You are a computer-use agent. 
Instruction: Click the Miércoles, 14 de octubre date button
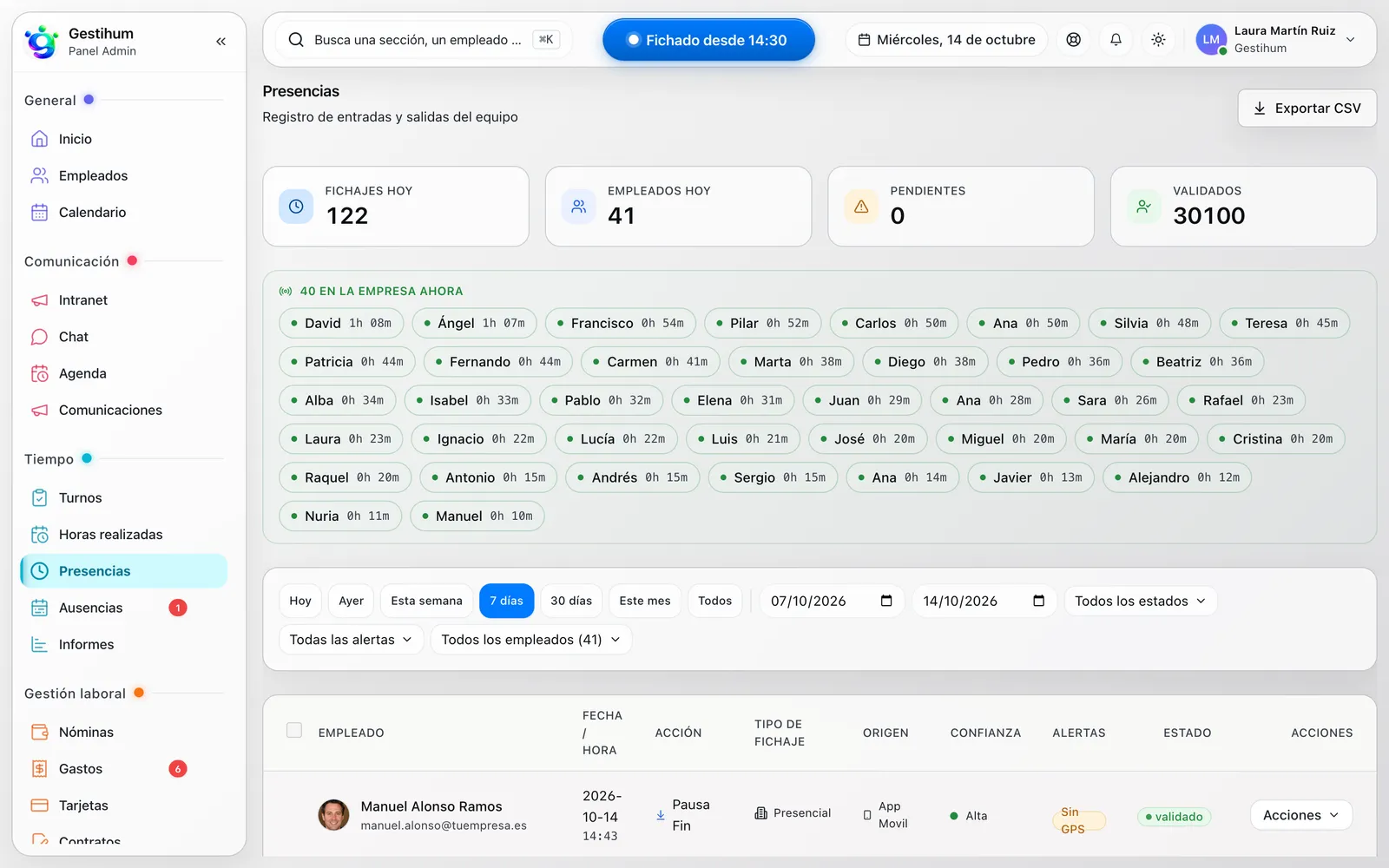point(946,40)
